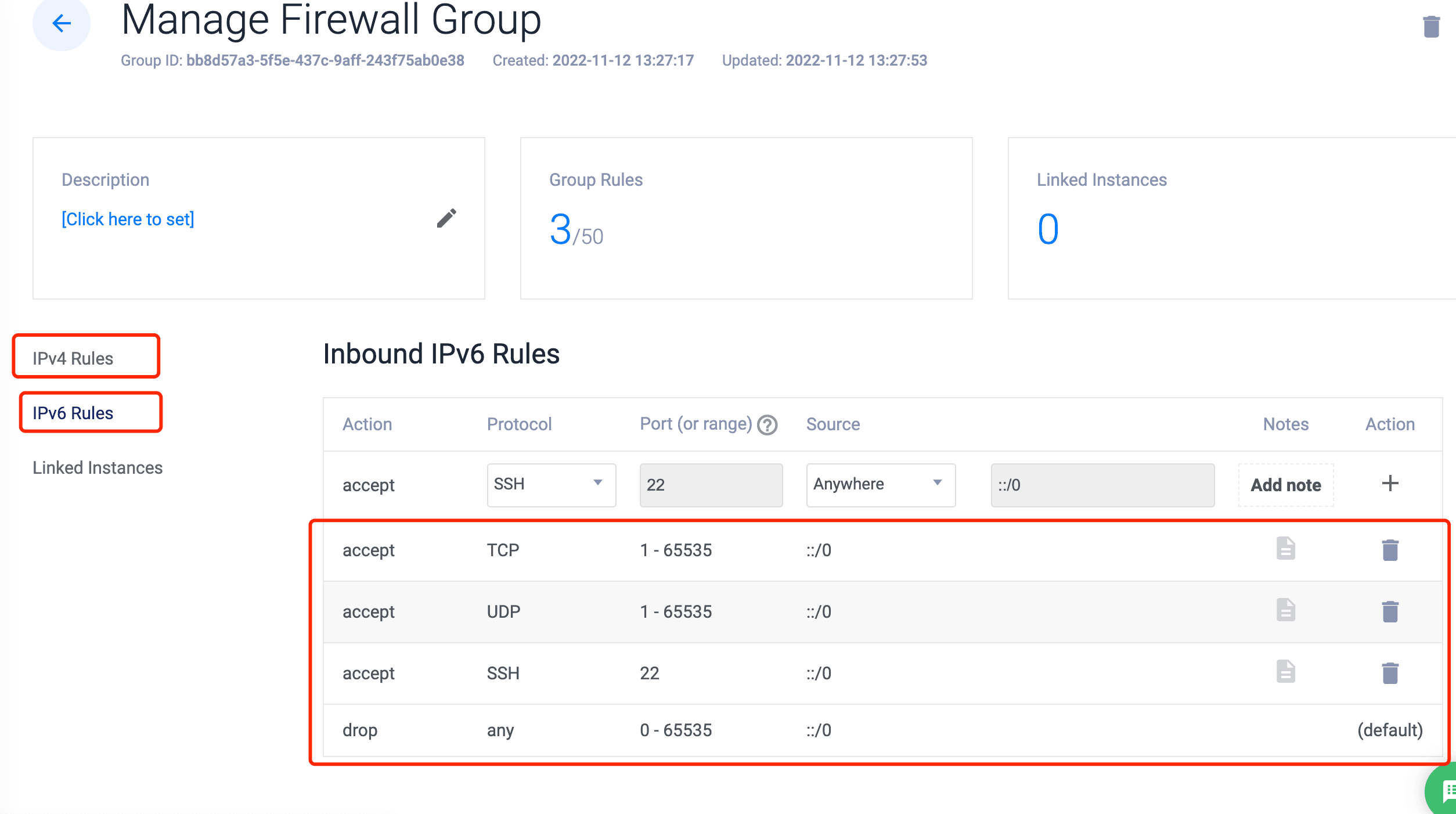Viewport: 1456px width, 814px height.
Task: Click the SSH rule's port 22 cell
Action: tap(650, 673)
